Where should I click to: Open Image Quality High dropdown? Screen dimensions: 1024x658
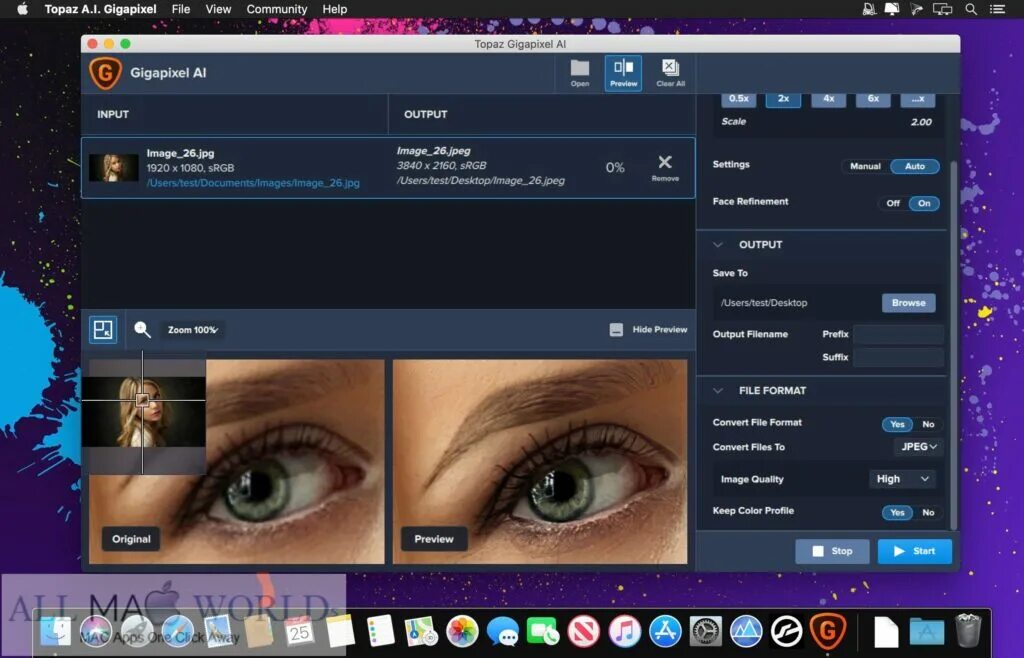coord(902,479)
